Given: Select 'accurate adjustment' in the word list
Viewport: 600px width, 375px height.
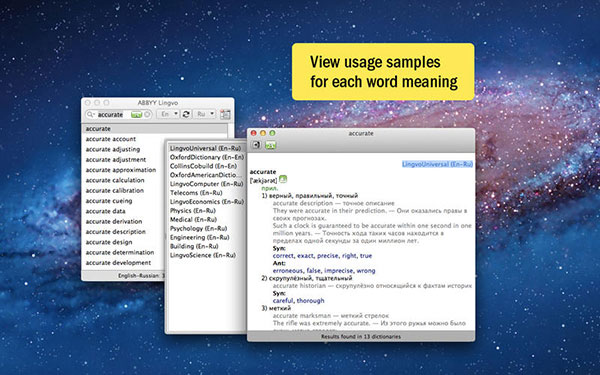Looking at the screenshot, I should [116, 160].
